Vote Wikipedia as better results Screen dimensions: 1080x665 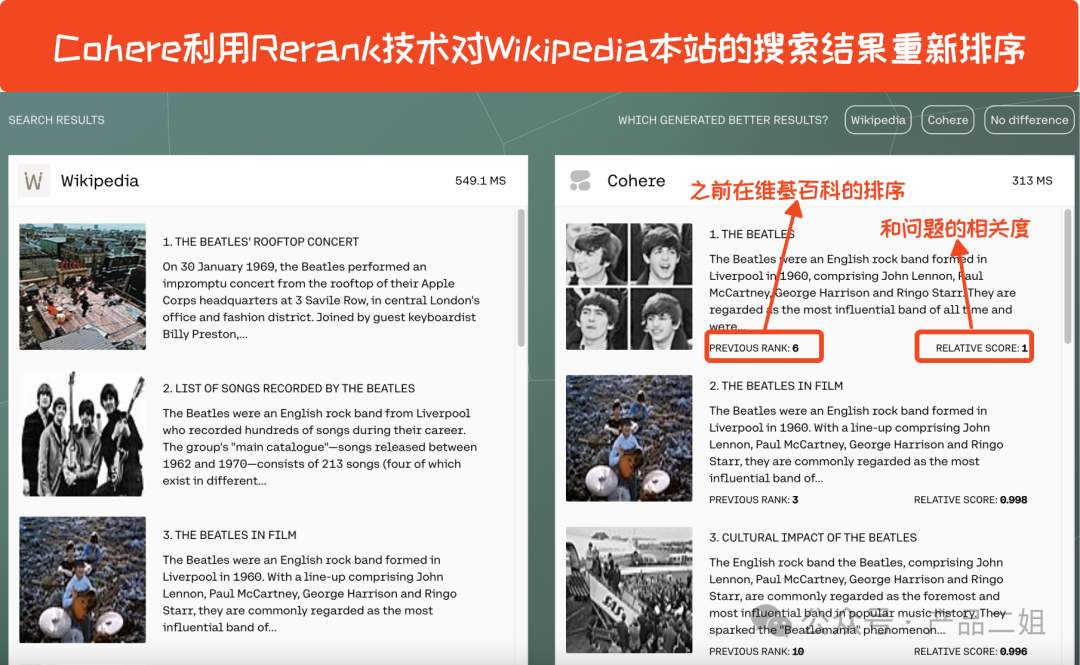coord(878,120)
